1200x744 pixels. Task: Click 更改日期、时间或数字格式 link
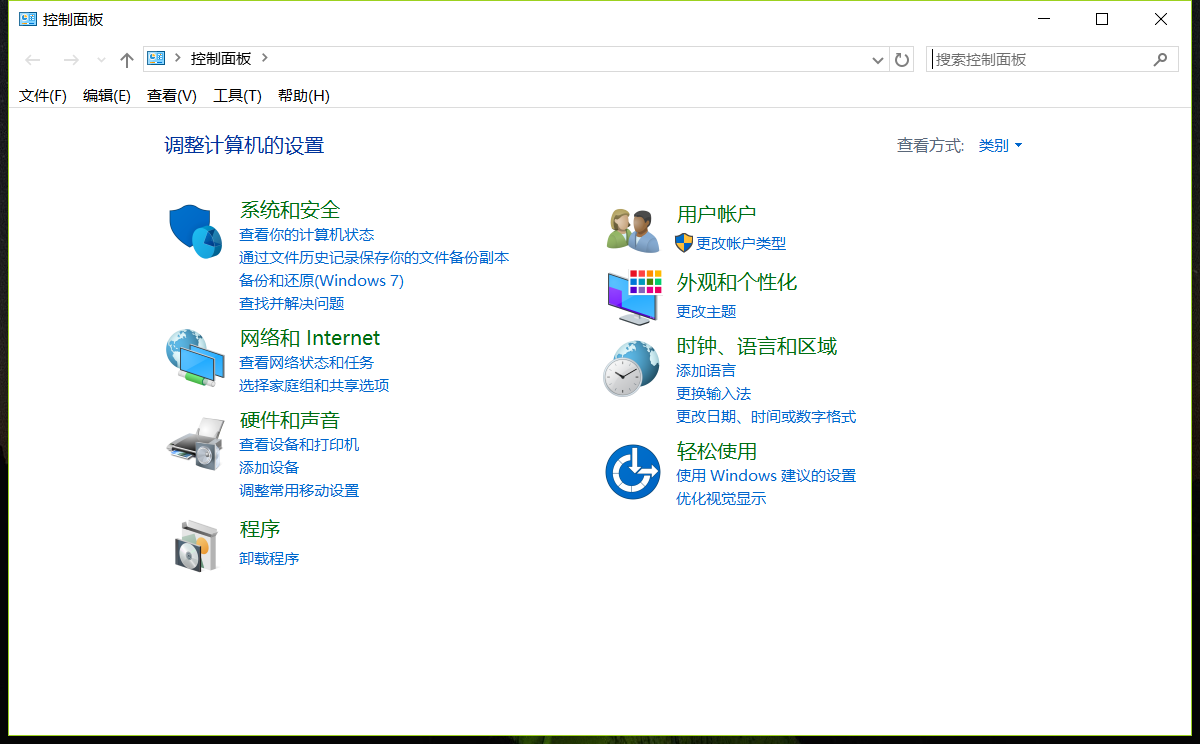coord(766,417)
